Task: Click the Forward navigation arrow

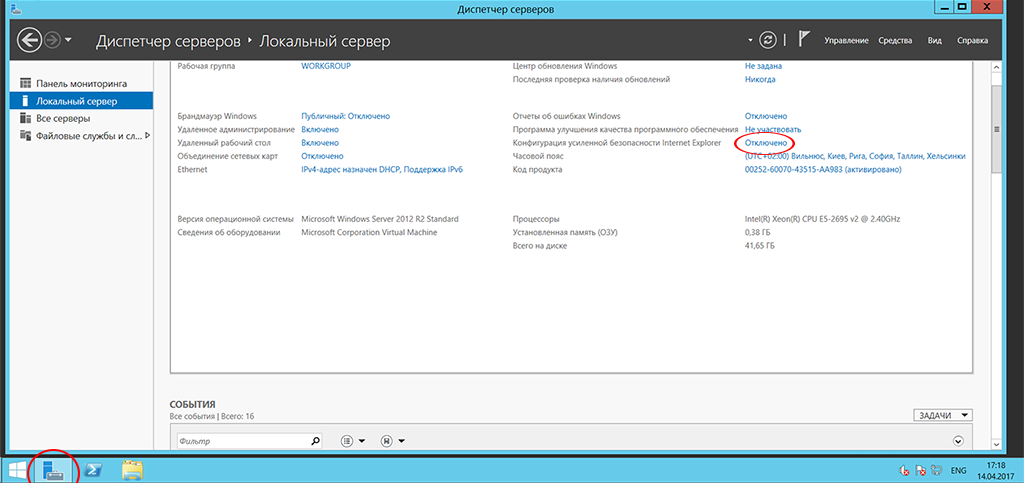Action: pos(52,41)
